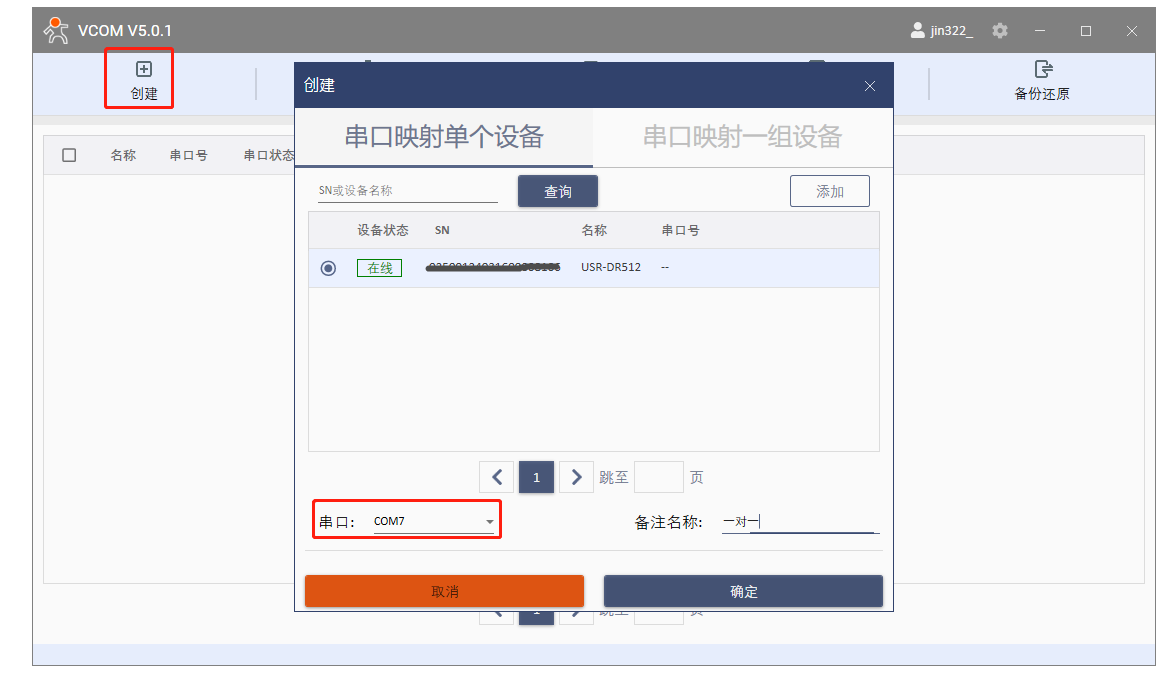The image size is (1176, 677).
Task: Confirm with the 确定 button
Action: [743, 591]
